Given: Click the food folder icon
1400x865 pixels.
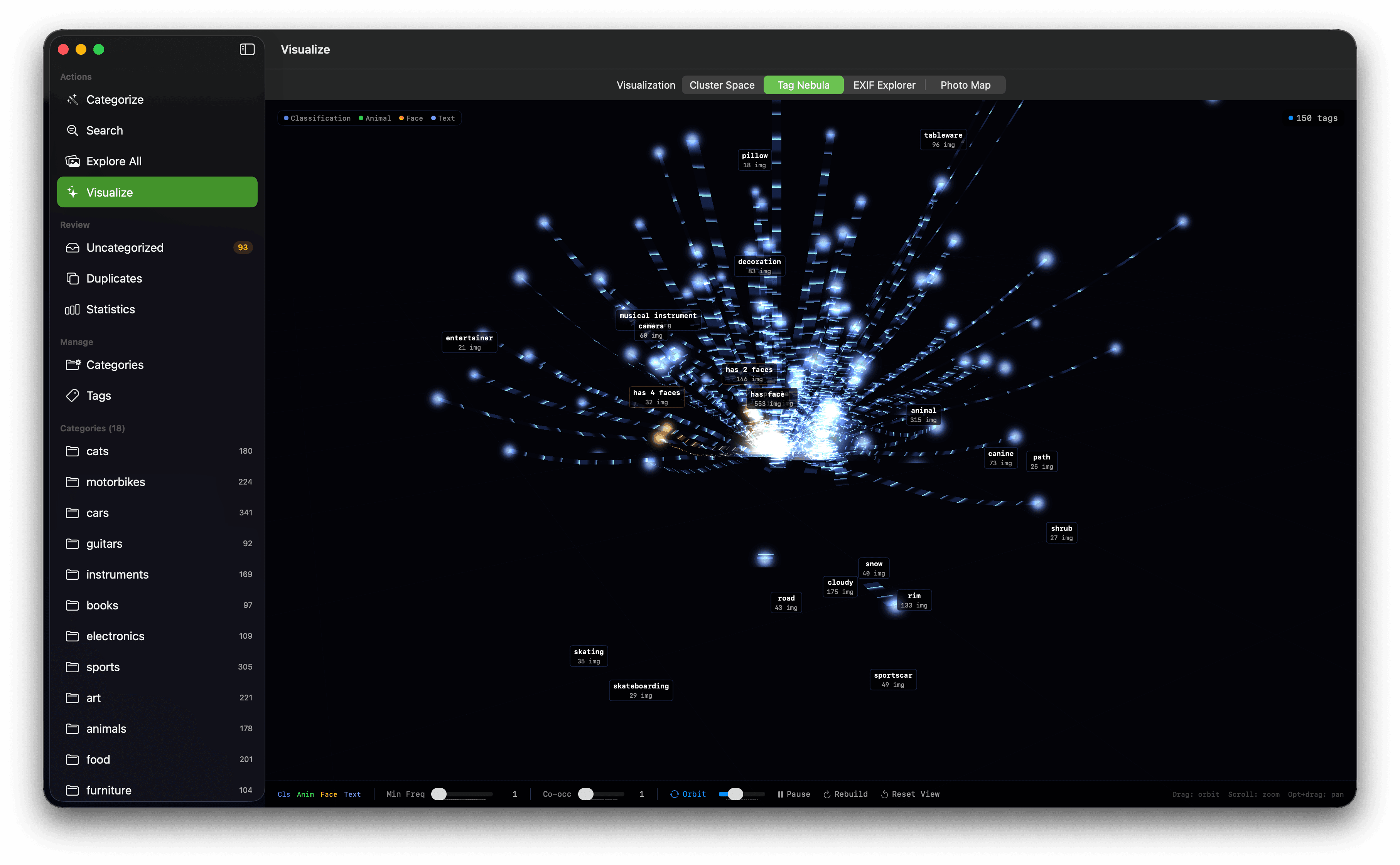Looking at the screenshot, I should [72, 760].
